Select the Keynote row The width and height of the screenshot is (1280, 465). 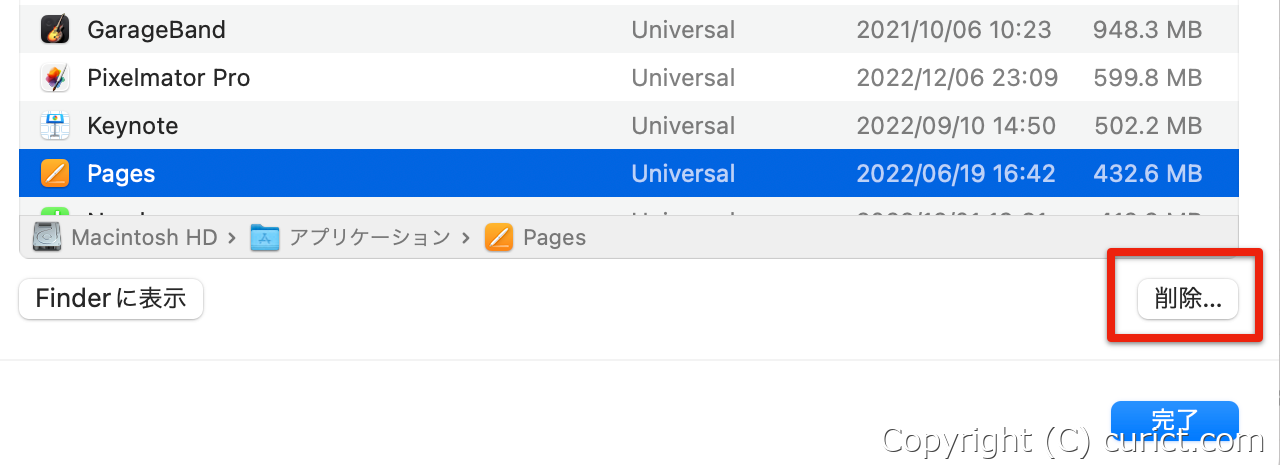(x=629, y=125)
